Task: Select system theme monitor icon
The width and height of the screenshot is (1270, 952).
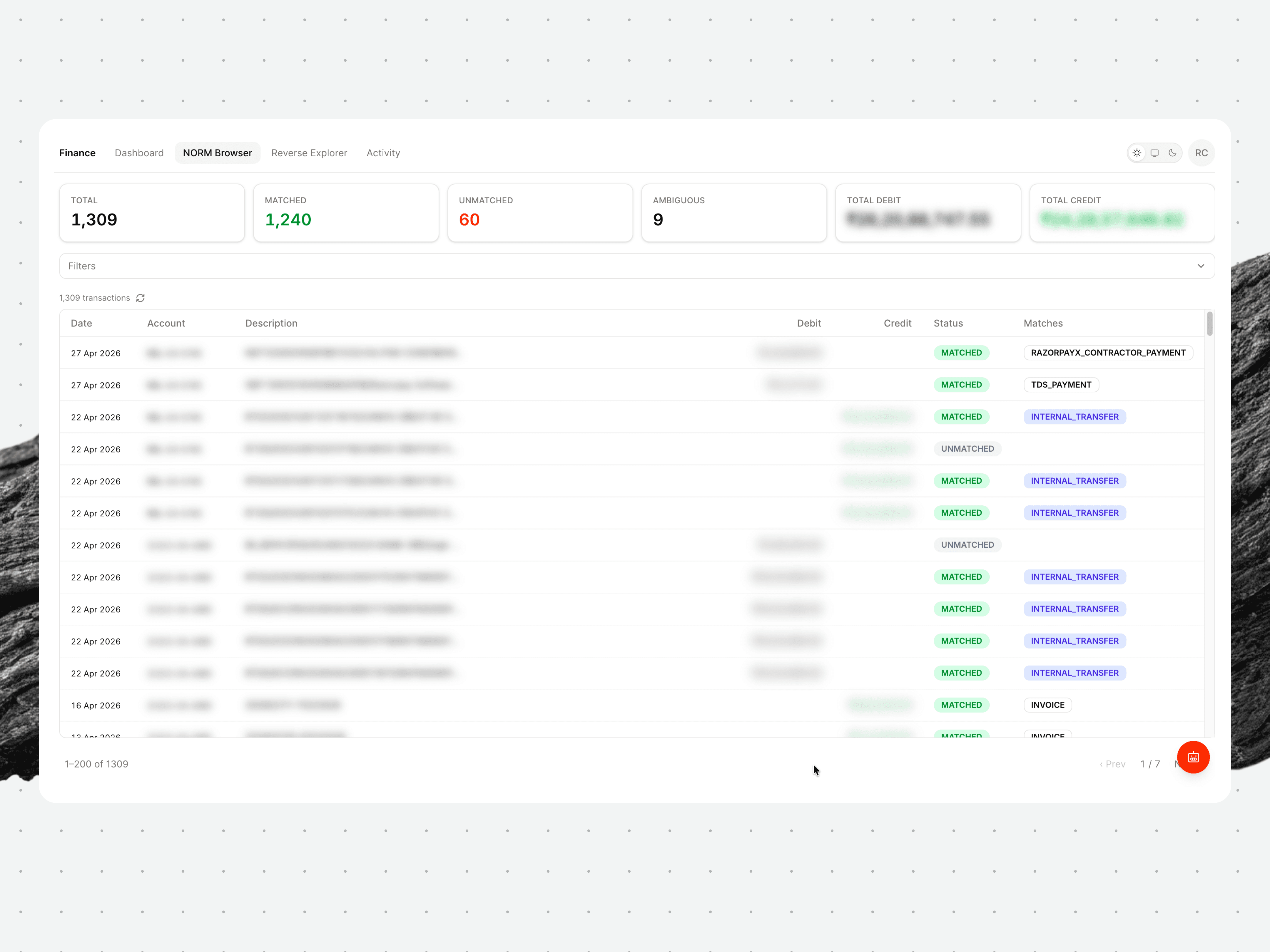Action: (1154, 153)
